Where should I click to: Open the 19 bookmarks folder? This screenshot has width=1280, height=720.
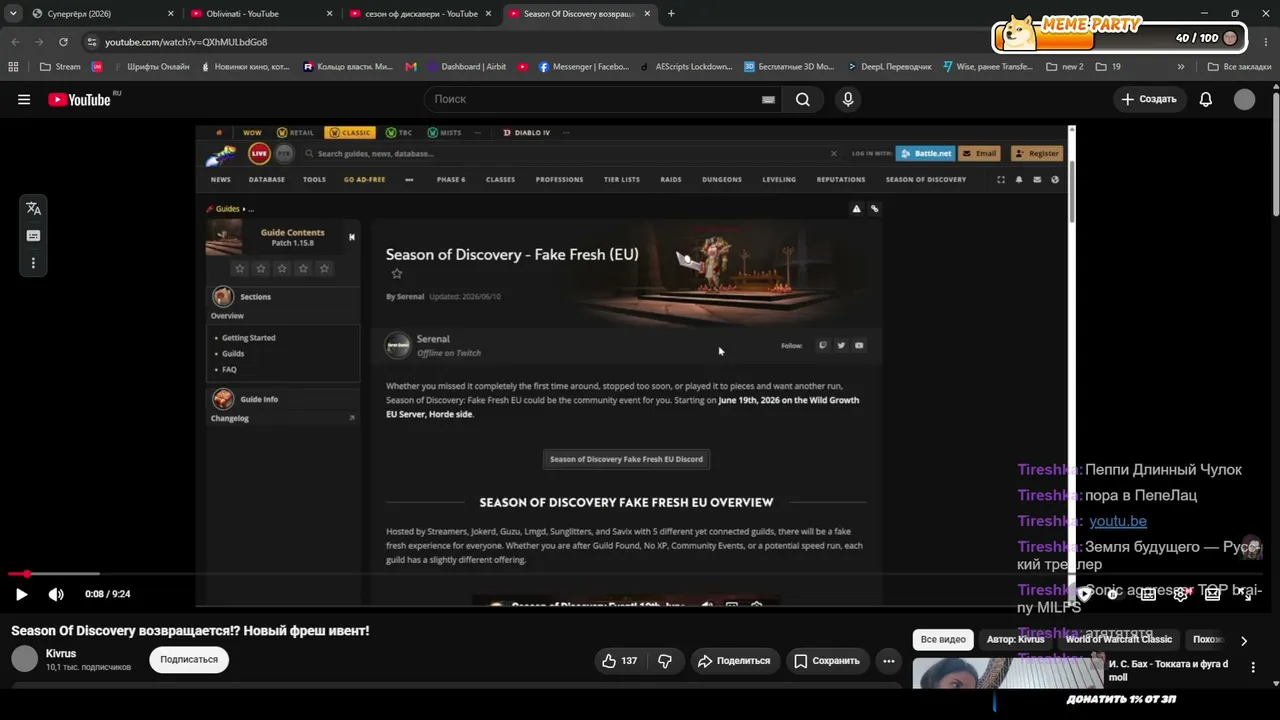(x=1108, y=67)
